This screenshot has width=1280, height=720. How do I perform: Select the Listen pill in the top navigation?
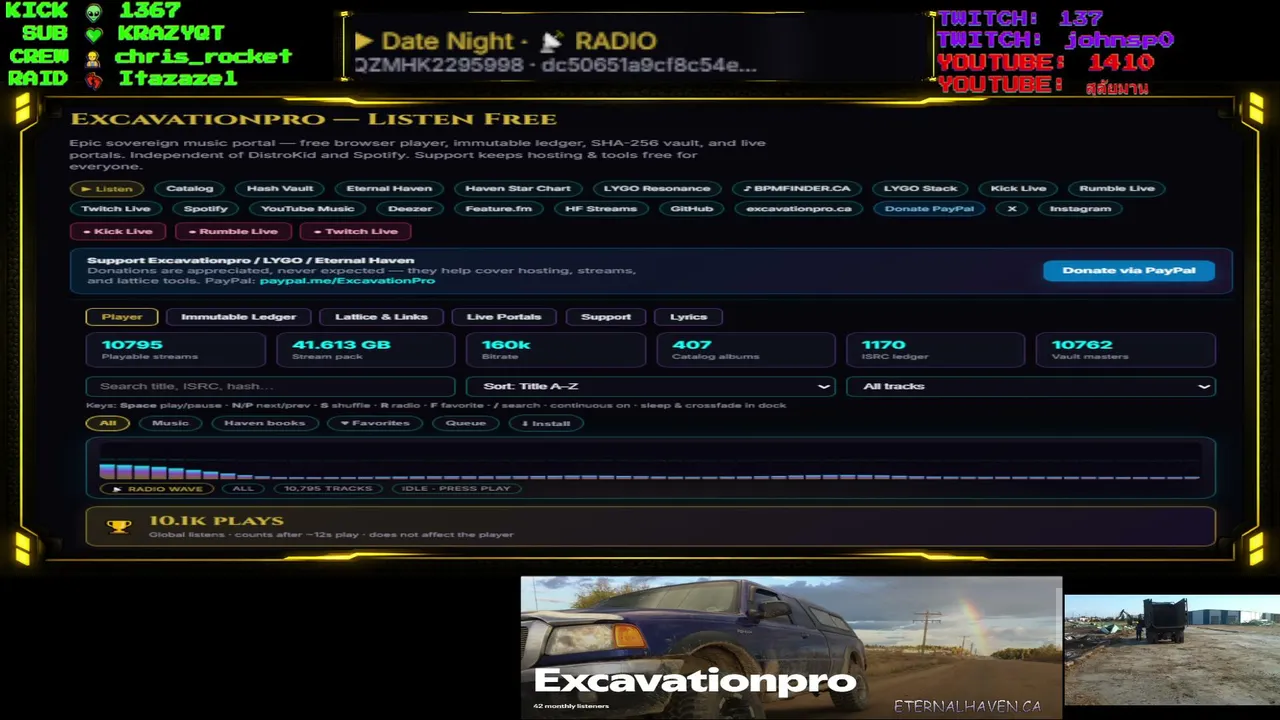click(x=107, y=188)
